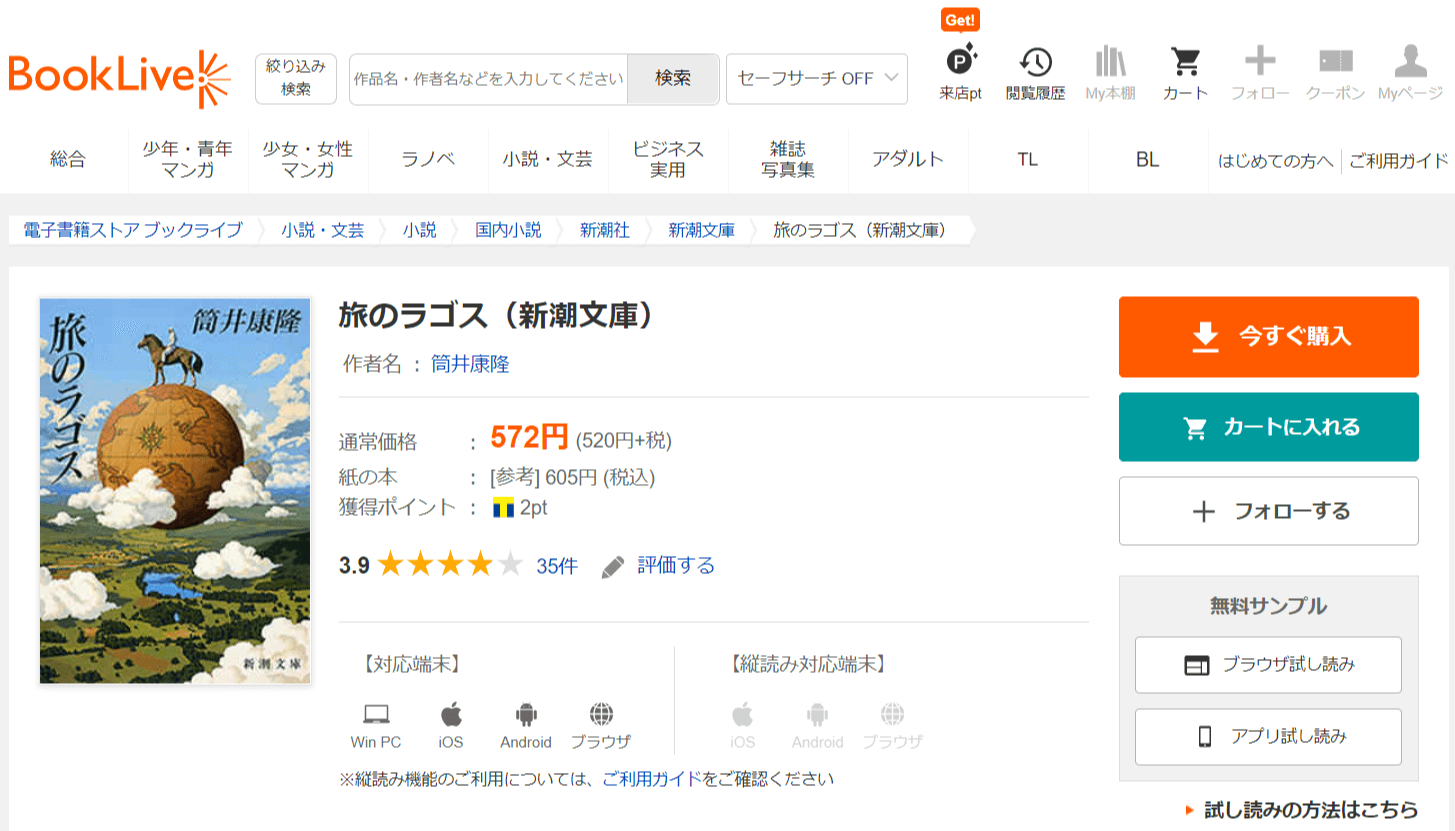The image size is (1455, 831).
Task: Click the 来店pt points icon
Action: point(961,63)
